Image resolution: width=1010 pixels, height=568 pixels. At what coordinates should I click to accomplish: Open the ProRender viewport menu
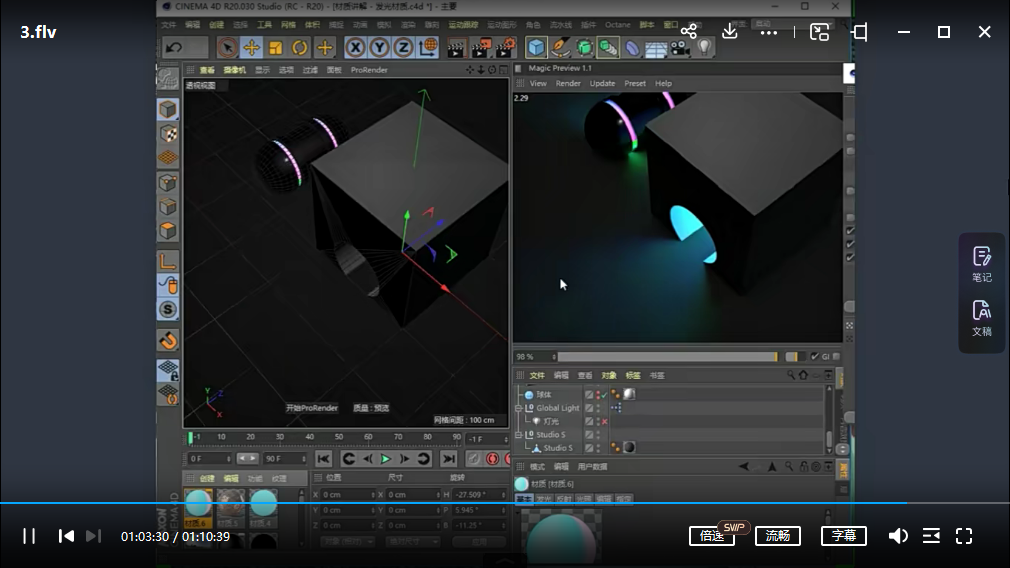[x=369, y=70]
